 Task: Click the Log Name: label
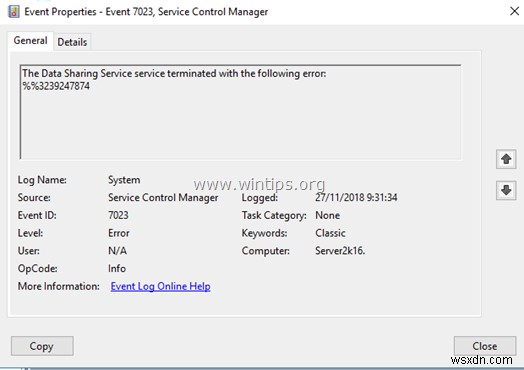(42, 180)
